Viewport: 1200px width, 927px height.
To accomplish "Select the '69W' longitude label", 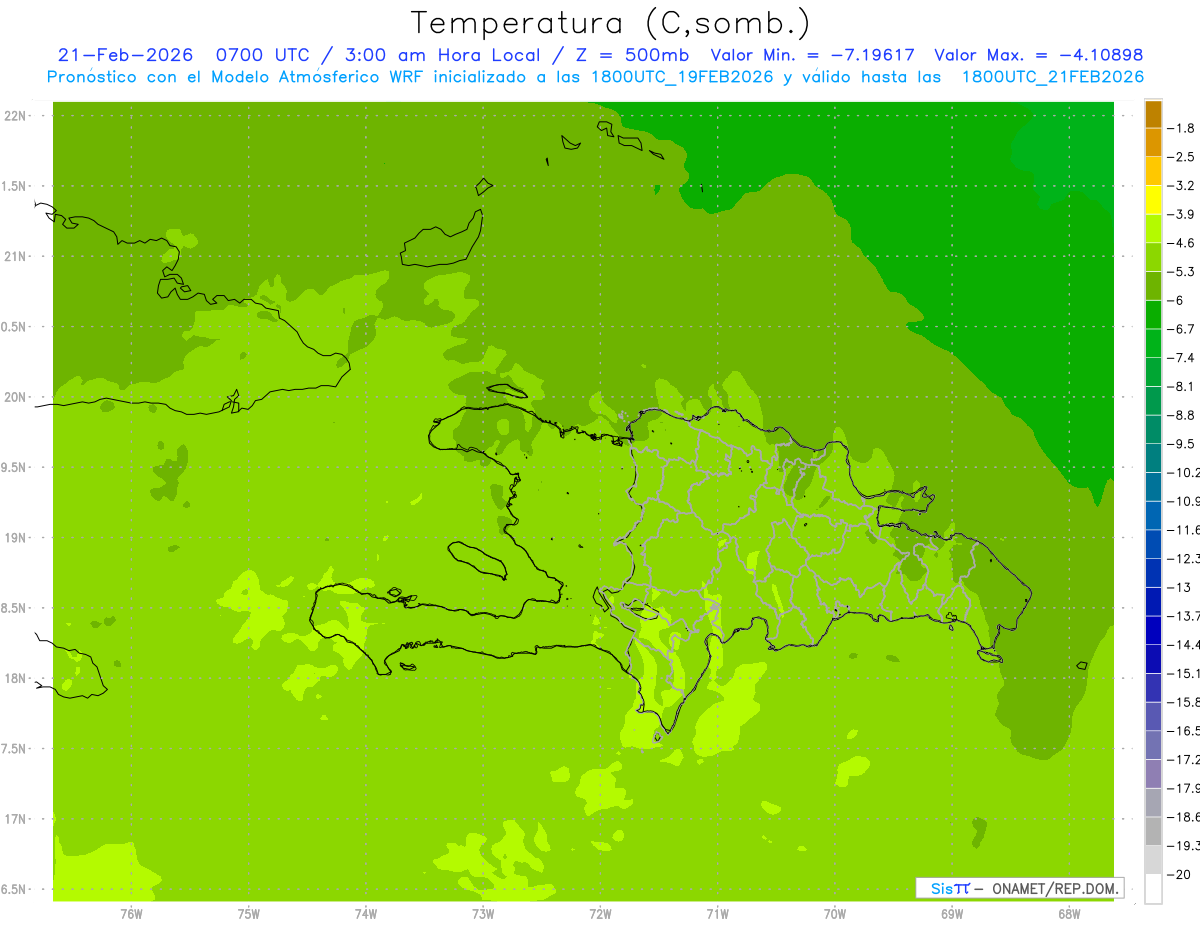I will tap(952, 914).
